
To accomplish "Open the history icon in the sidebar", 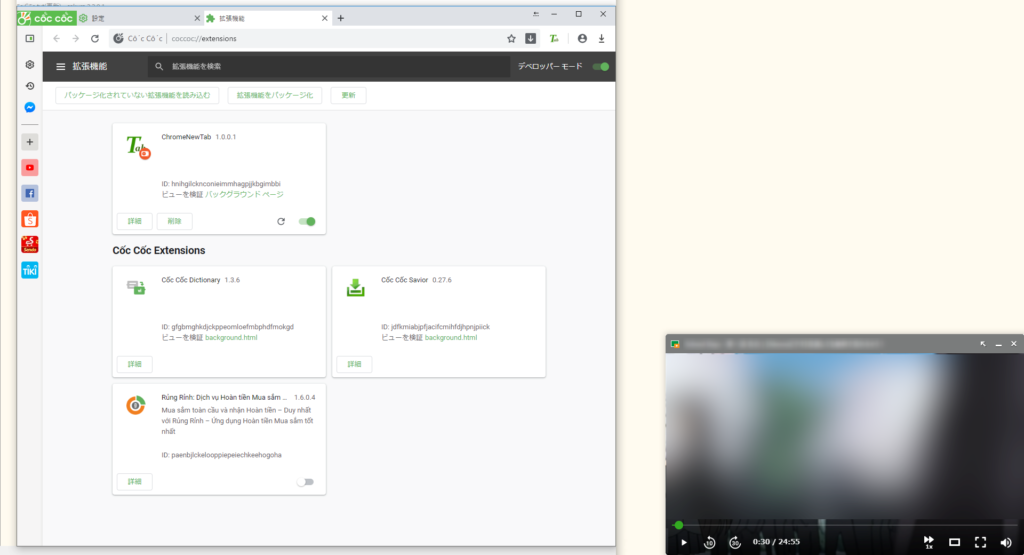I will 29,86.
